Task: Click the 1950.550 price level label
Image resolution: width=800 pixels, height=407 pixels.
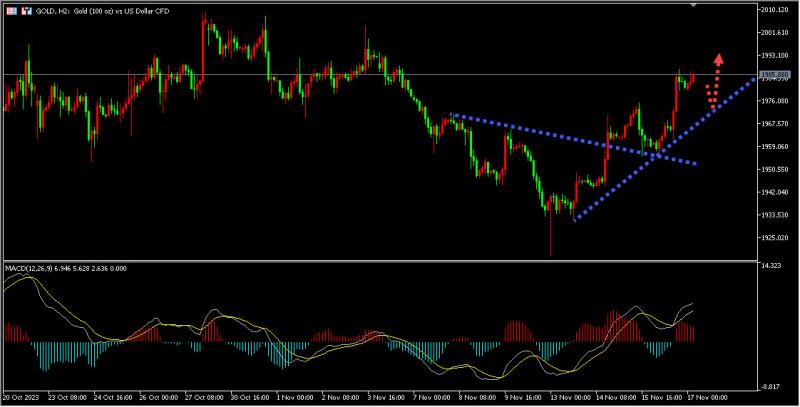Action: pos(774,169)
